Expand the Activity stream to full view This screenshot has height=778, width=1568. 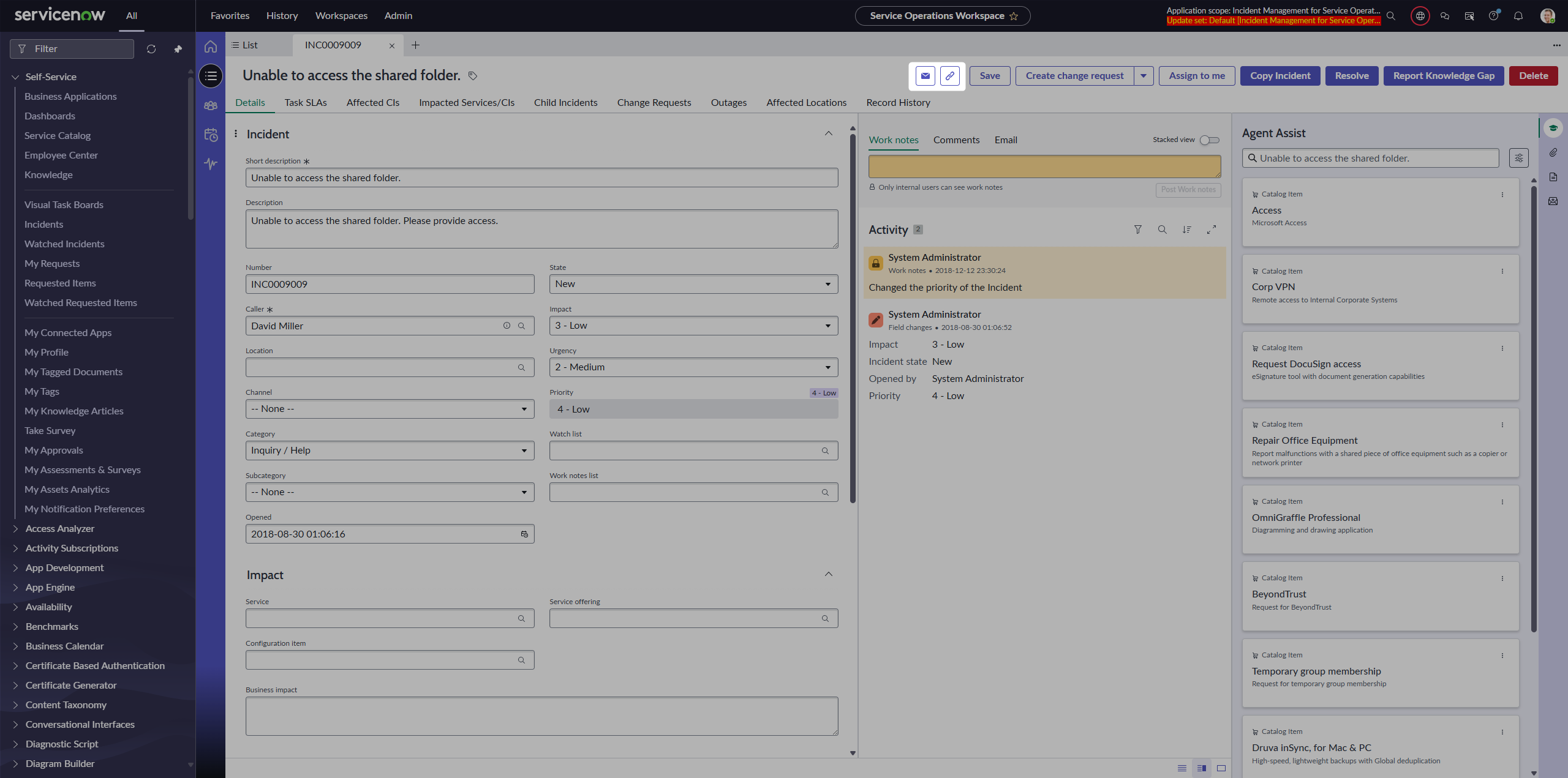click(x=1211, y=230)
